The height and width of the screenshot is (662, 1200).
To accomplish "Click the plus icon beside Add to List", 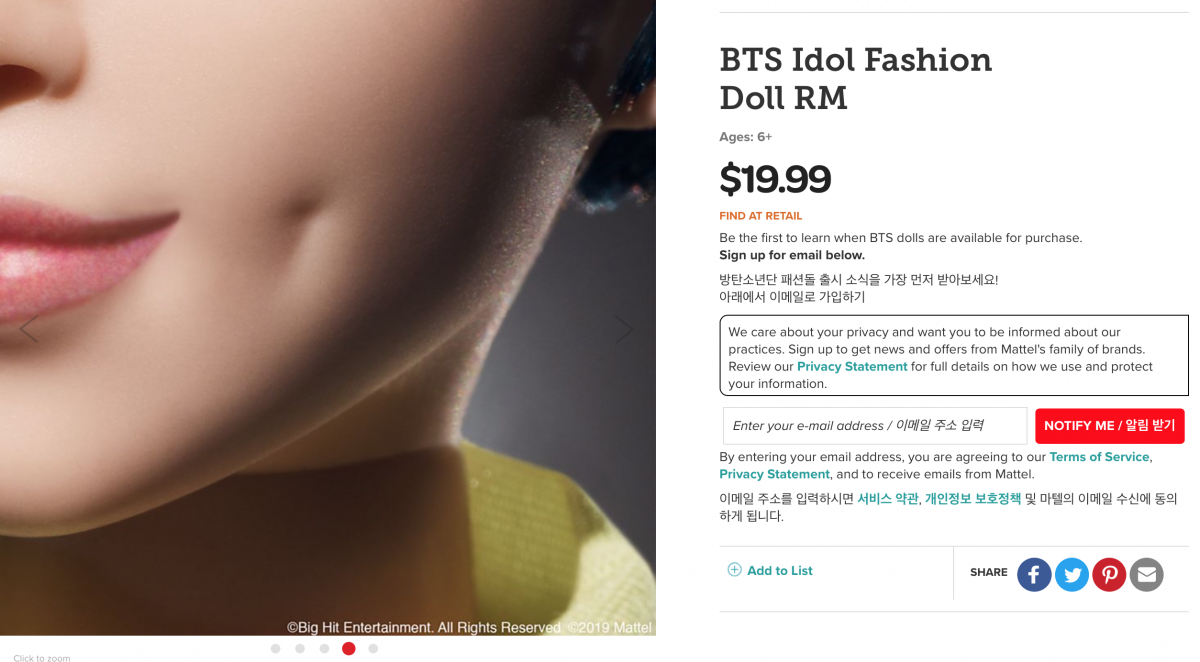I will tap(734, 570).
